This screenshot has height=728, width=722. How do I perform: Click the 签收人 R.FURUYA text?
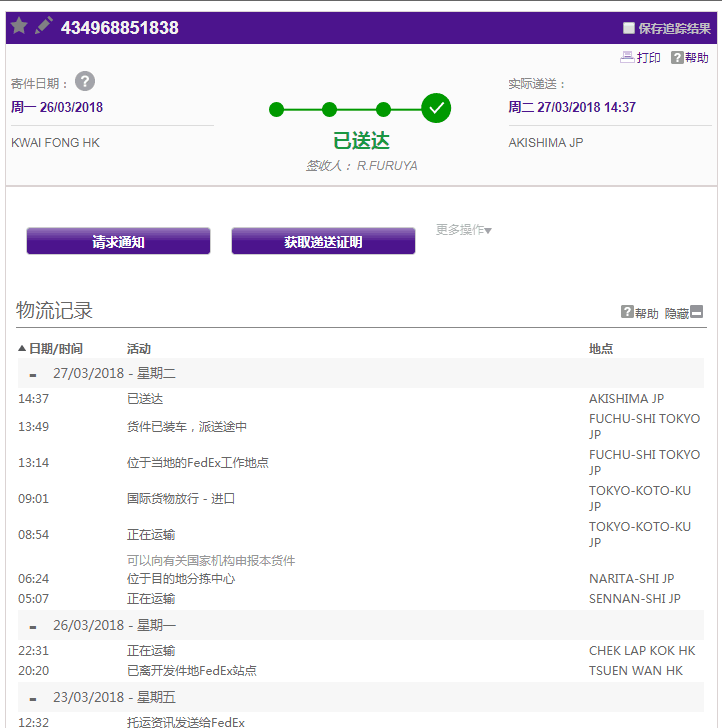click(x=361, y=166)
